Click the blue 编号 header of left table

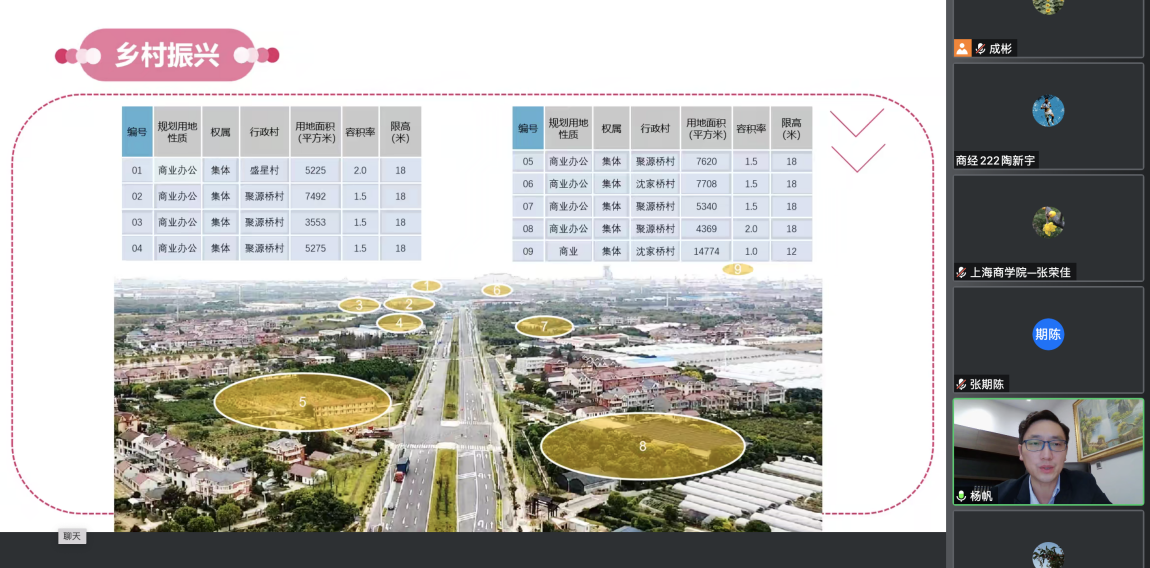[x=137, y=131]
